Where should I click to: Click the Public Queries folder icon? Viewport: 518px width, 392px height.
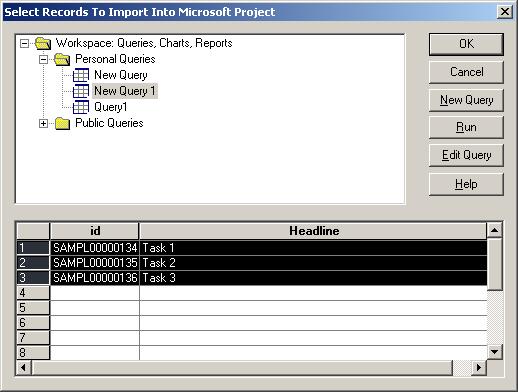pos(62,123)
